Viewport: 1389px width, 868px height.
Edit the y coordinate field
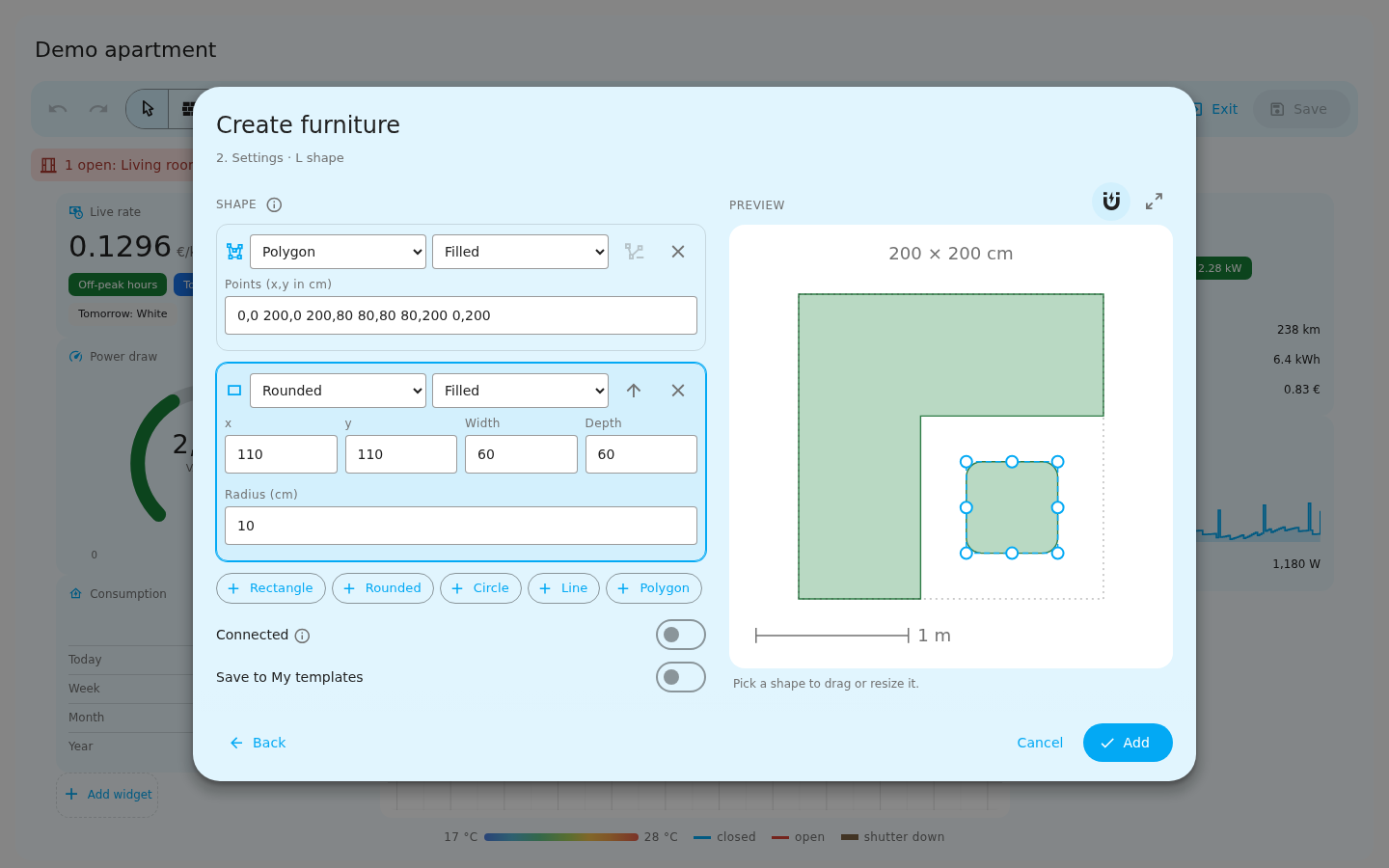point(401,454)
